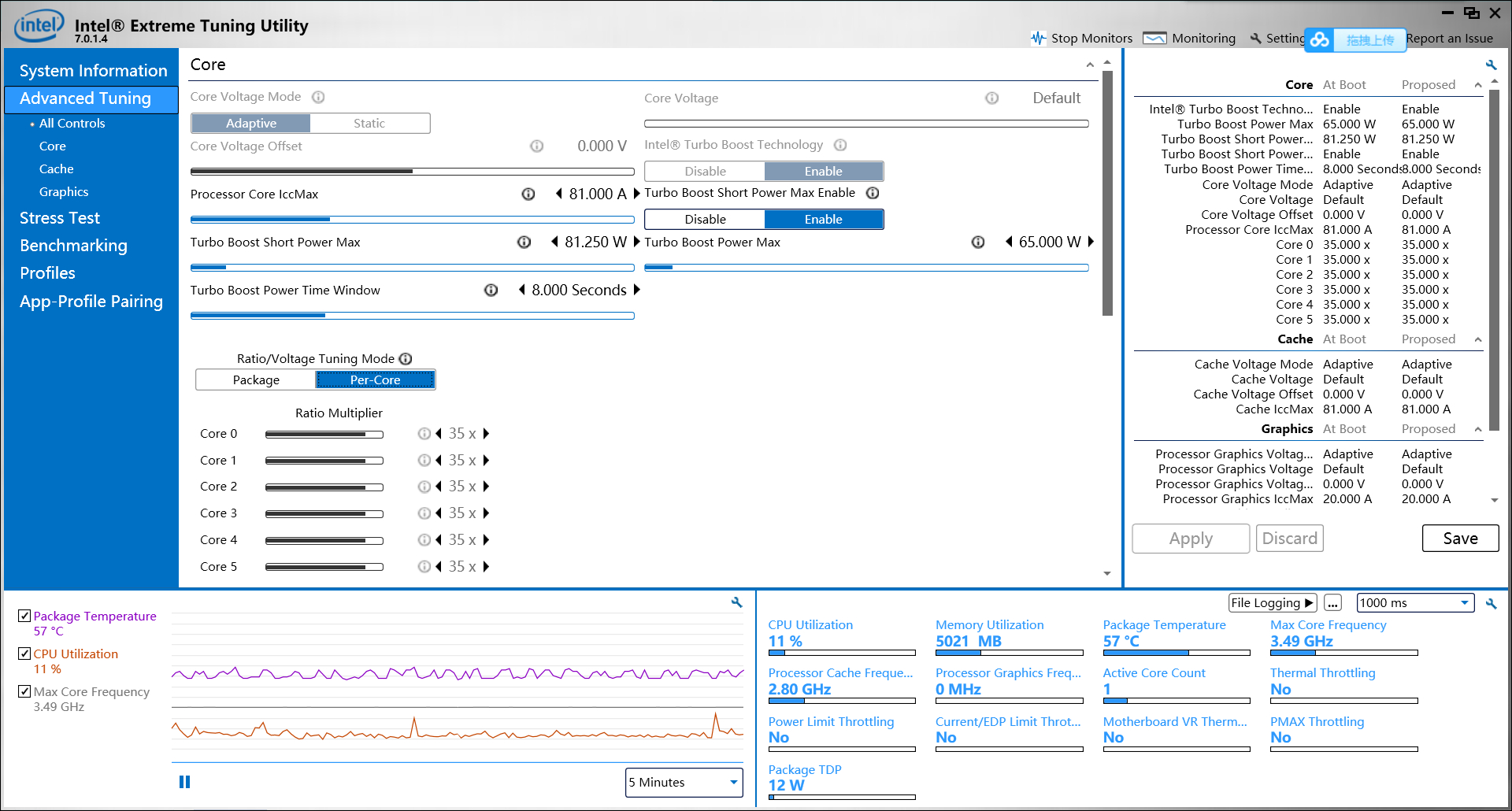Disable Intel Turbo Boost Technology
Image resolution: width=1512 pixels, height=811 pixels.
coord(705,171)
